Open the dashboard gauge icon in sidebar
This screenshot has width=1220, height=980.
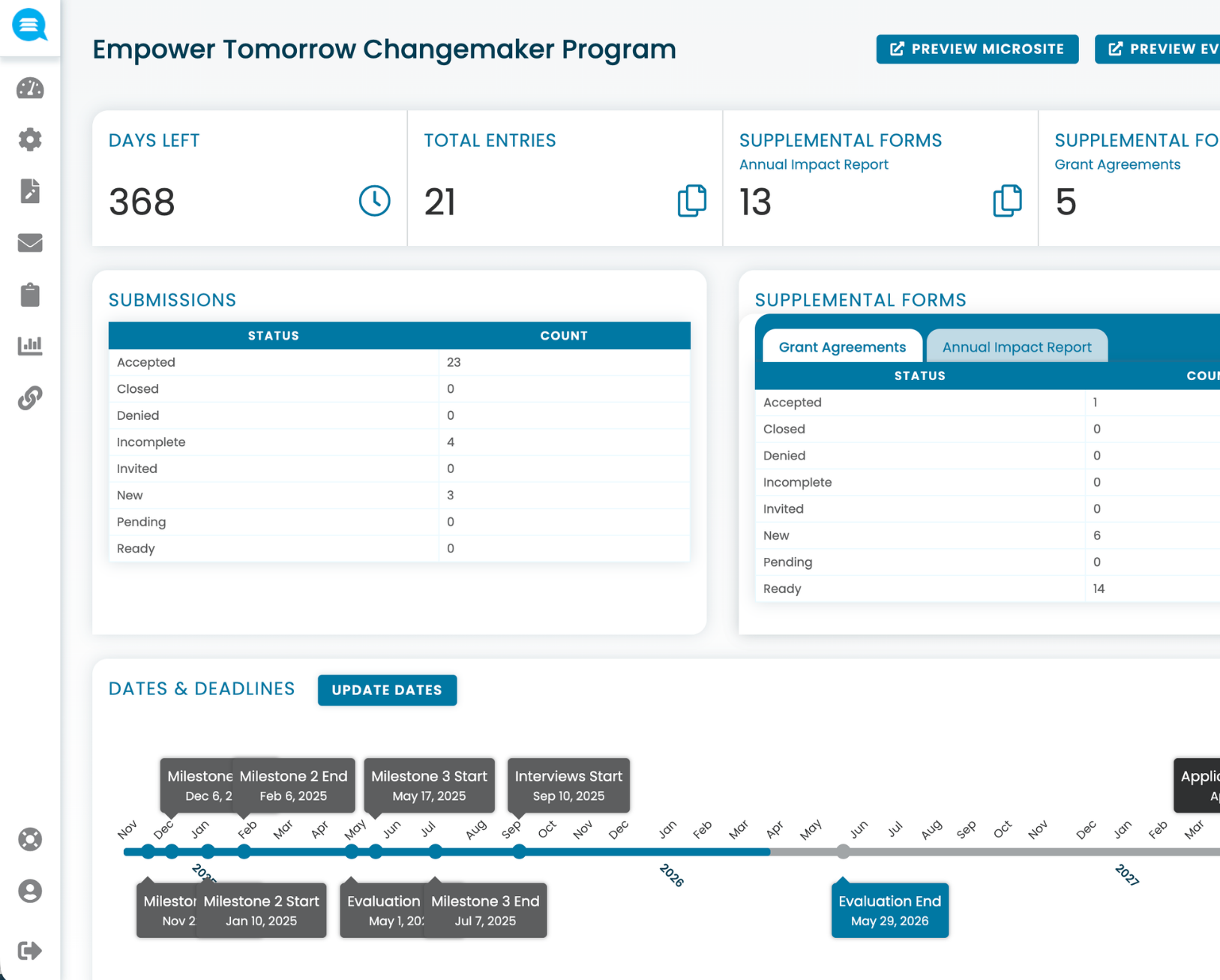pyautogui.click(x=29, y=88)
